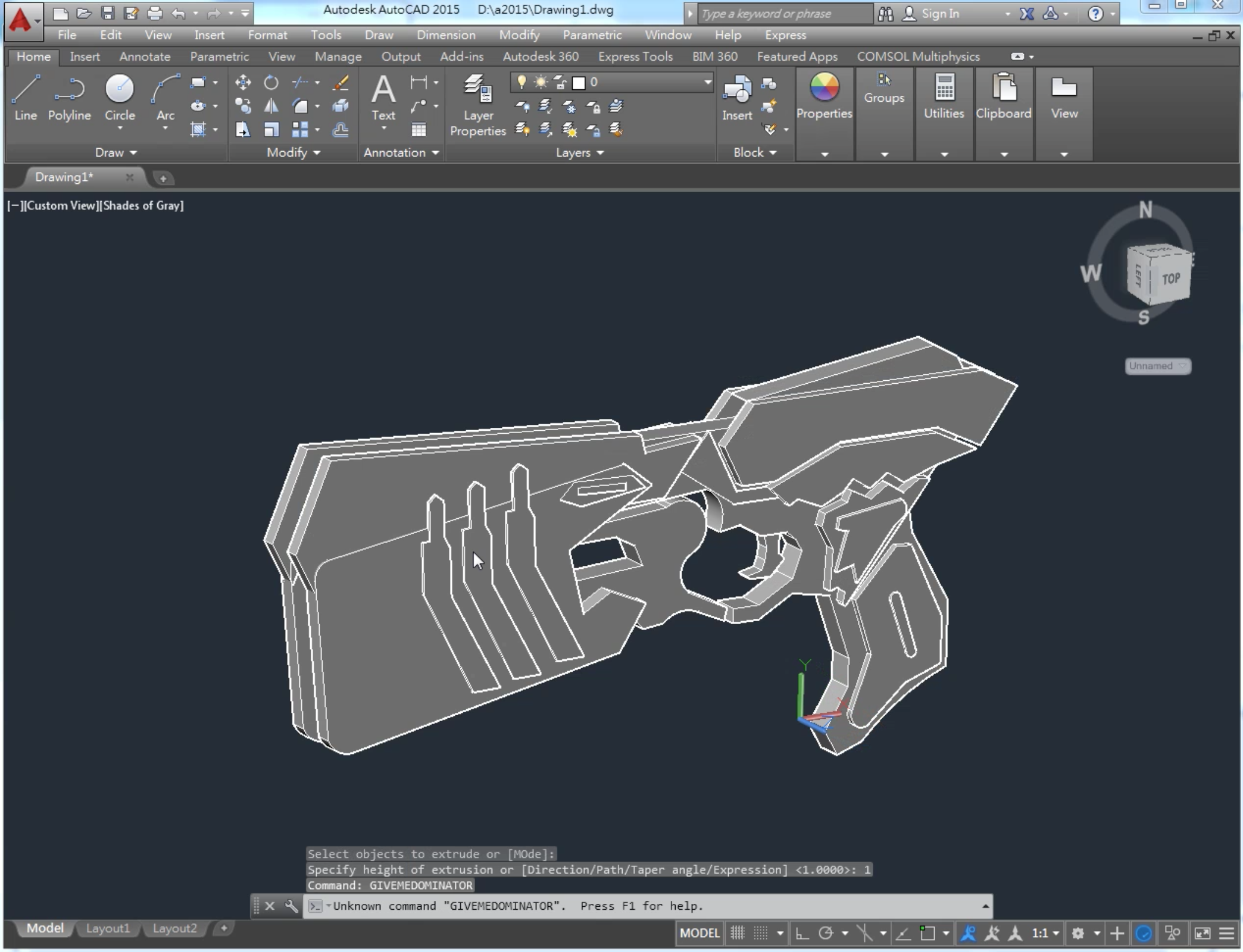Click the Move tool icon
Image resolution: width=1243 pixels, height=952 pixels.
click(243, 82)
